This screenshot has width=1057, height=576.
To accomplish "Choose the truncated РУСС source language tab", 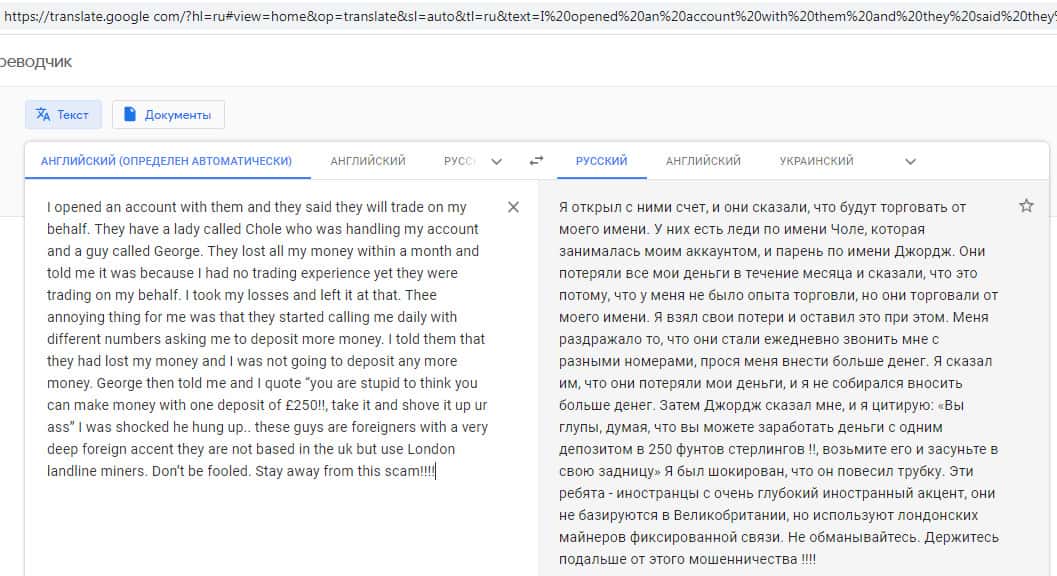I will (x=459, y=161).
